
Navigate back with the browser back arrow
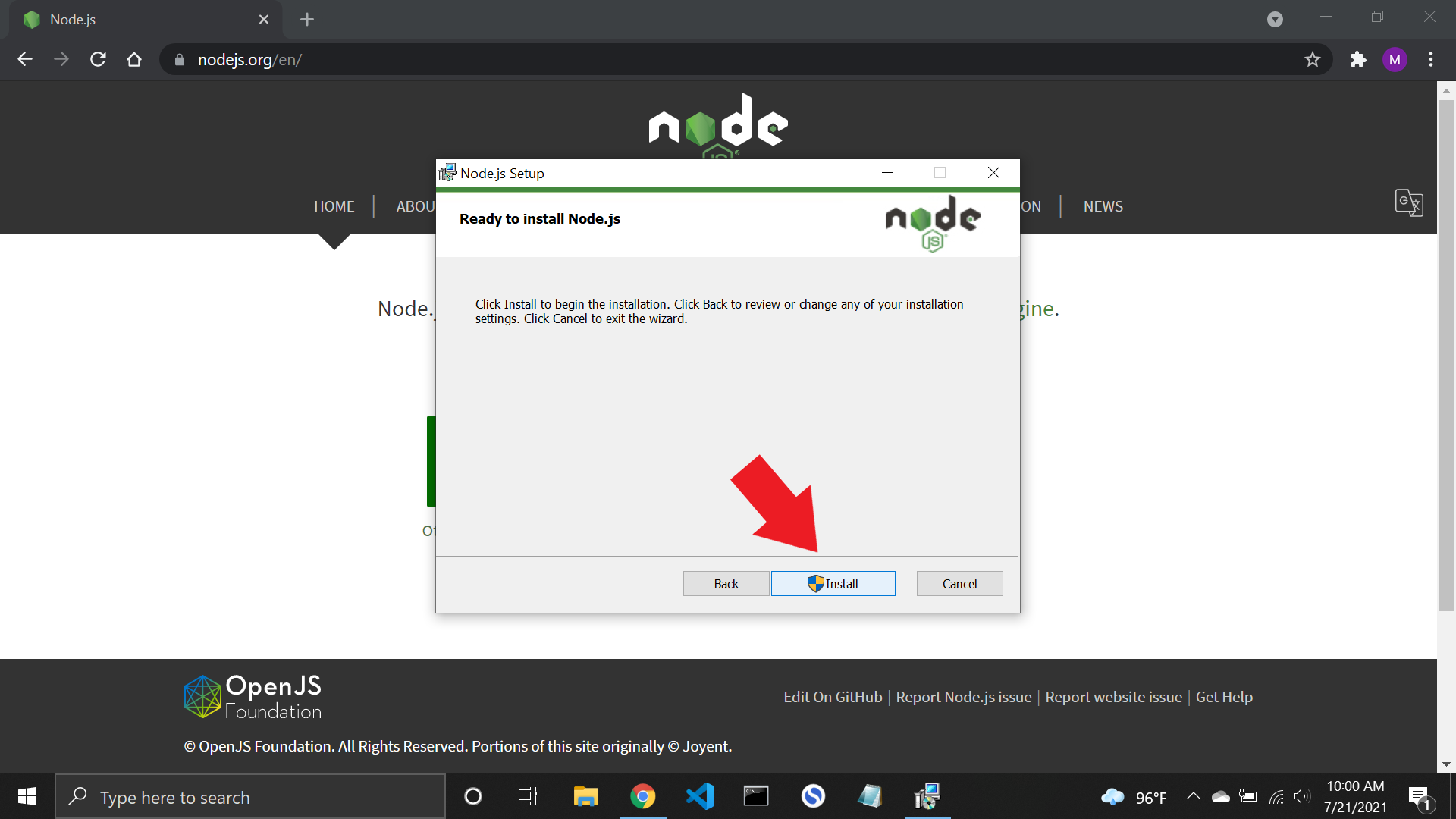pyautogui.click(x=25, y=59)
